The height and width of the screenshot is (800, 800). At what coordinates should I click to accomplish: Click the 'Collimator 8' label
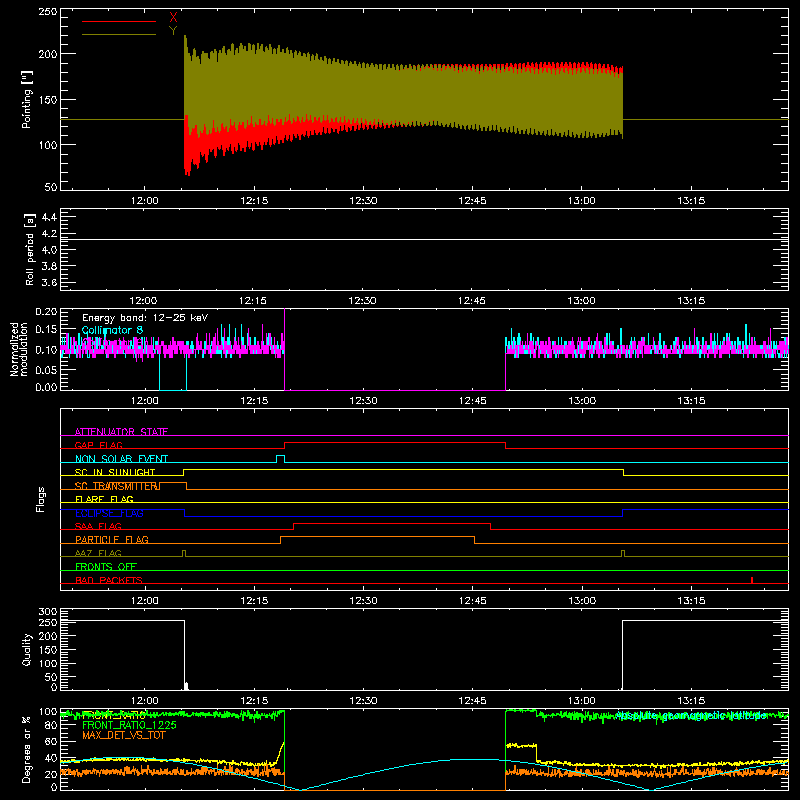[x=112, y=330]
